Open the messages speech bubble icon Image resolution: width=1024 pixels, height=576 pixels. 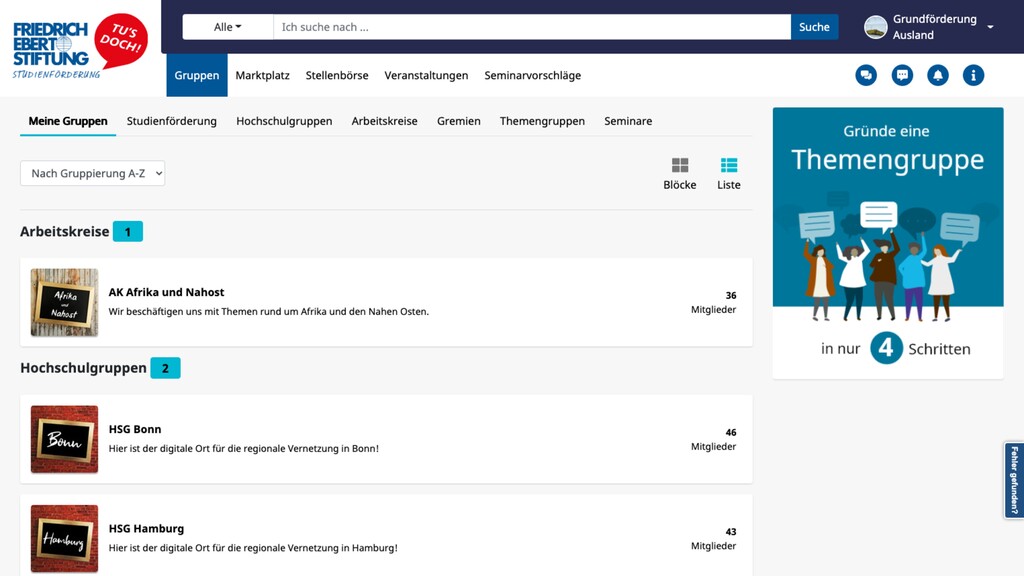[902, 75]
